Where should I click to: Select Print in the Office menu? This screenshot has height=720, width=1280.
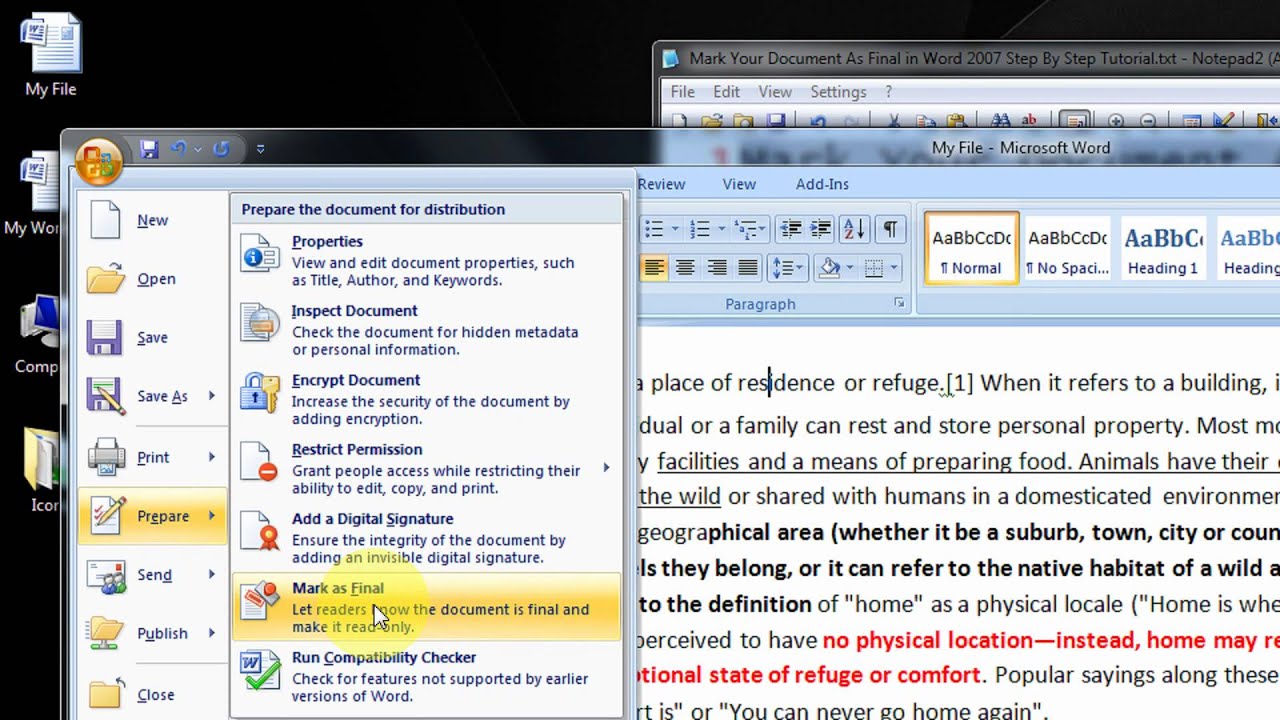pos(152,457)
